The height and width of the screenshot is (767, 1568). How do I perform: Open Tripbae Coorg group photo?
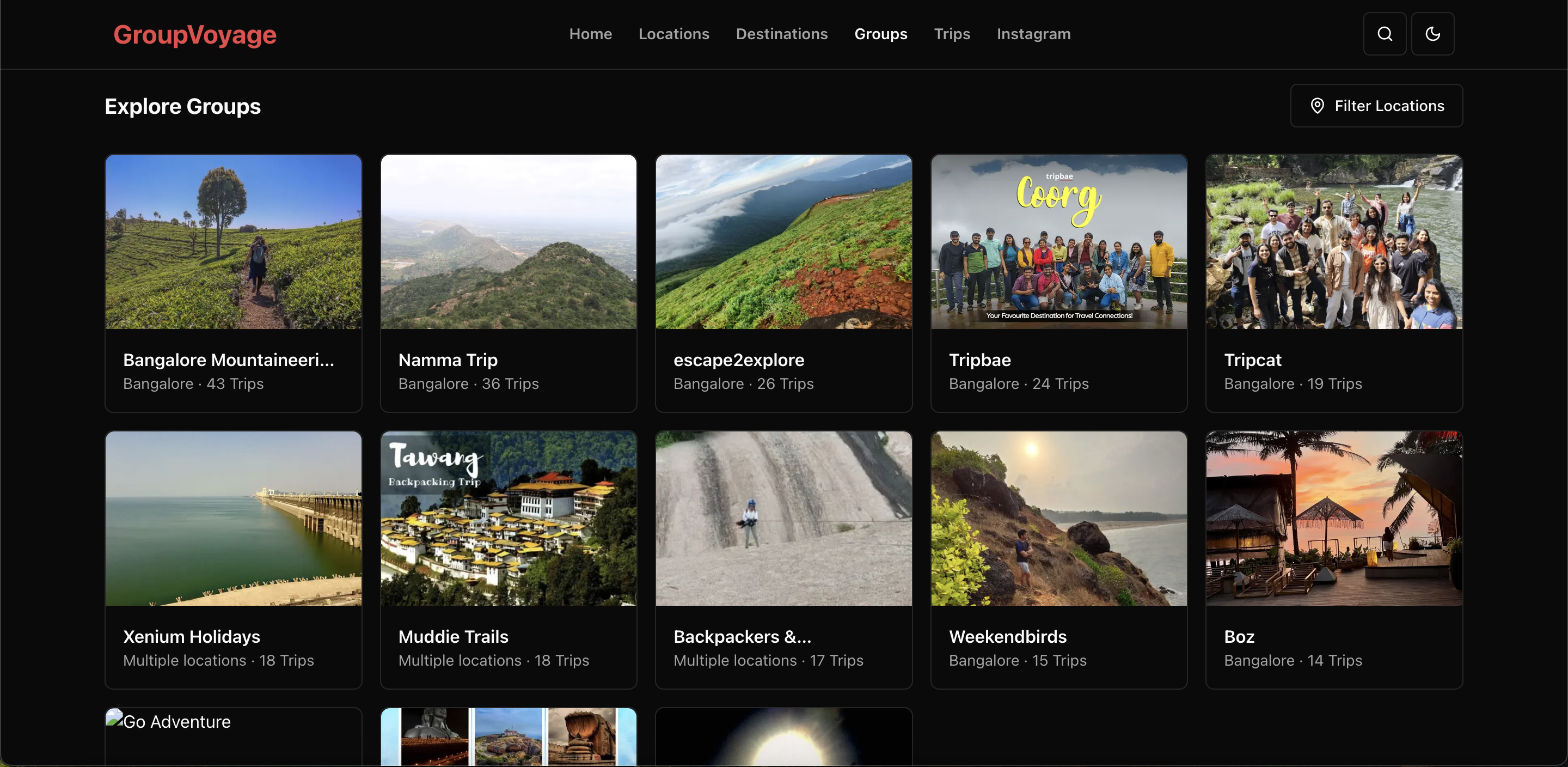coord(1058,242)
